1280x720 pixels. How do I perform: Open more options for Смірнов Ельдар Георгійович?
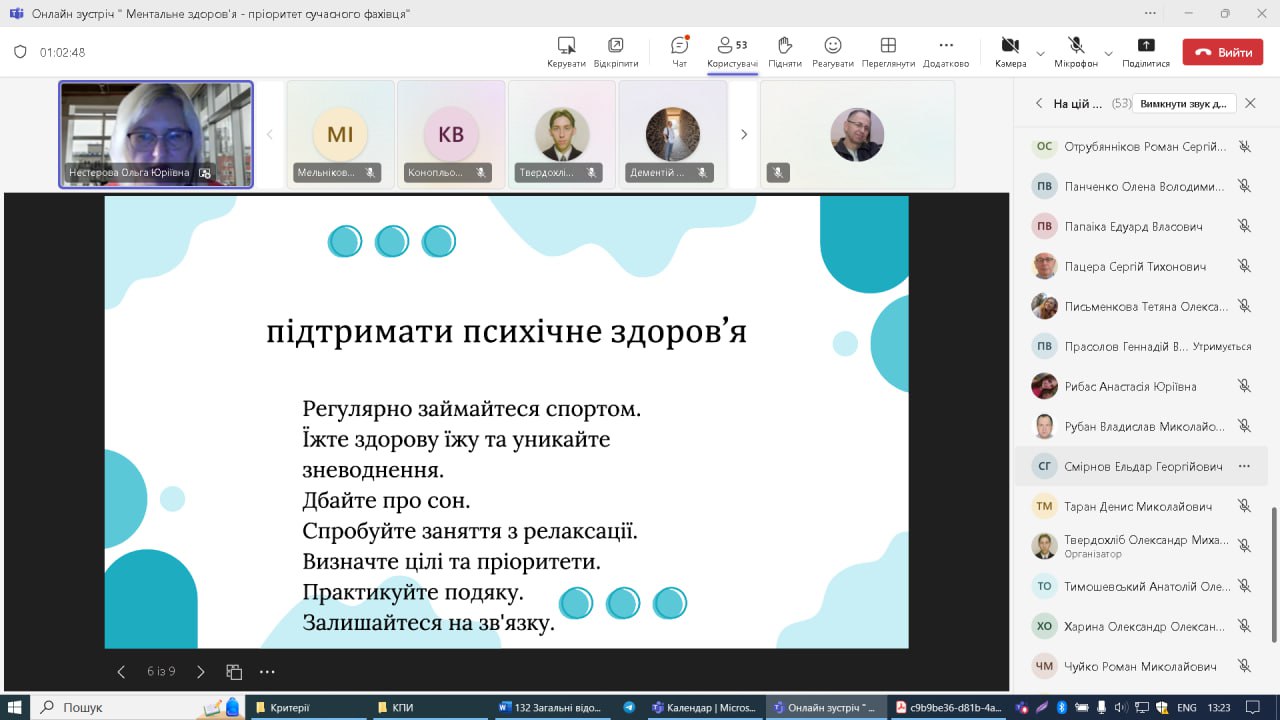[x=1244, y=466]
